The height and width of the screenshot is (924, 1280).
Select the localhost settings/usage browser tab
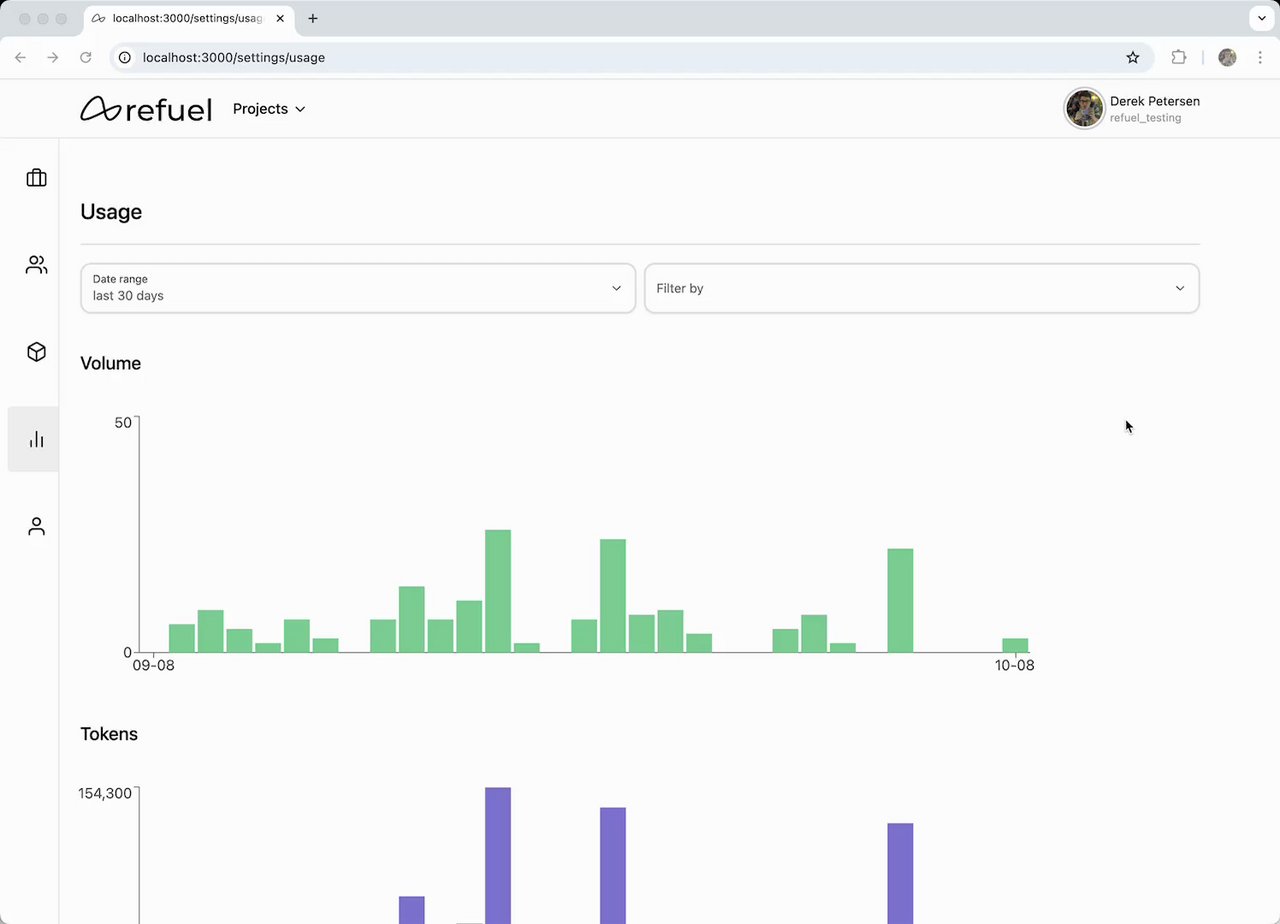[x=188, y=19]
